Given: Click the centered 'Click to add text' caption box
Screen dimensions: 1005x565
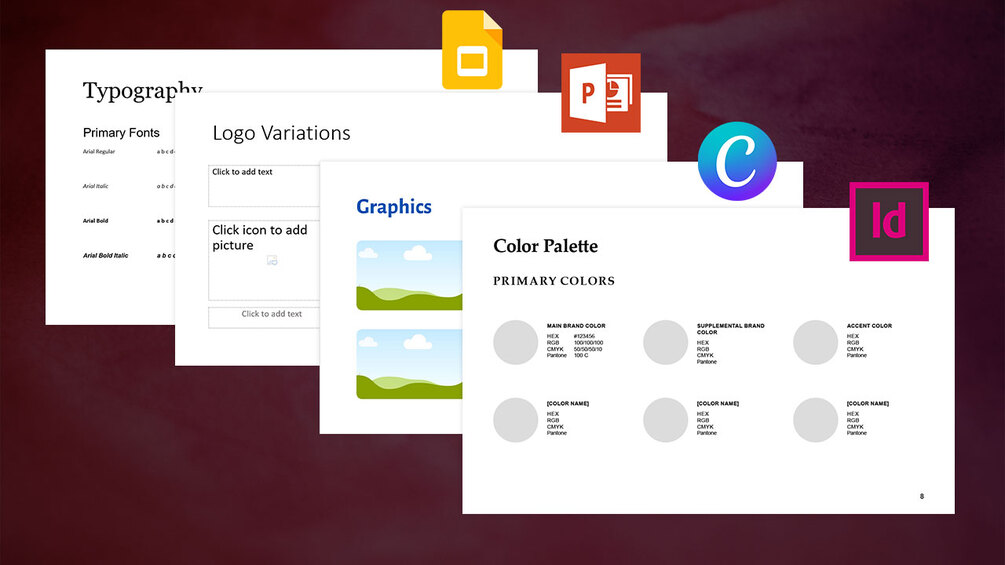Looking at the screenshot, I should click(264, 317).
